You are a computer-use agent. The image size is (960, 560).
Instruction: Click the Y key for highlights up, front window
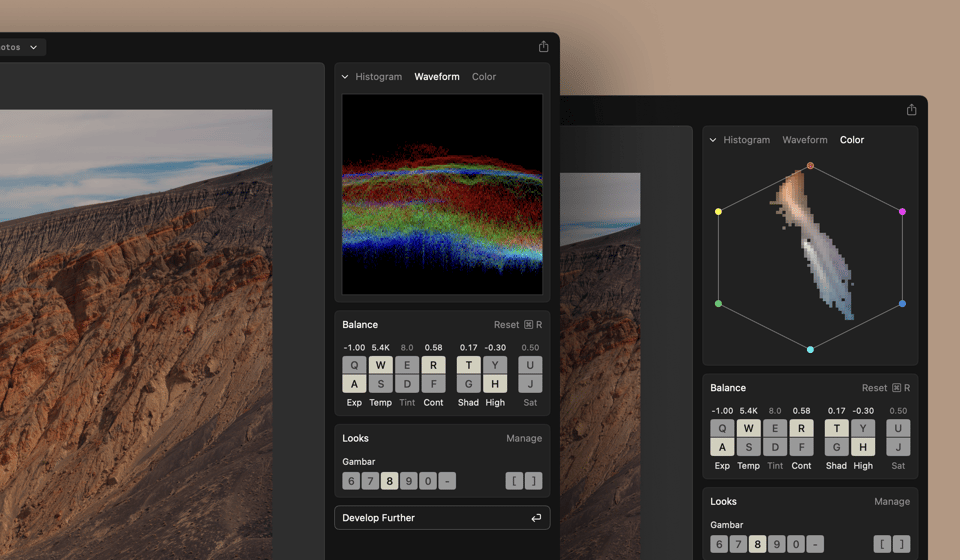tap(495, 365)
